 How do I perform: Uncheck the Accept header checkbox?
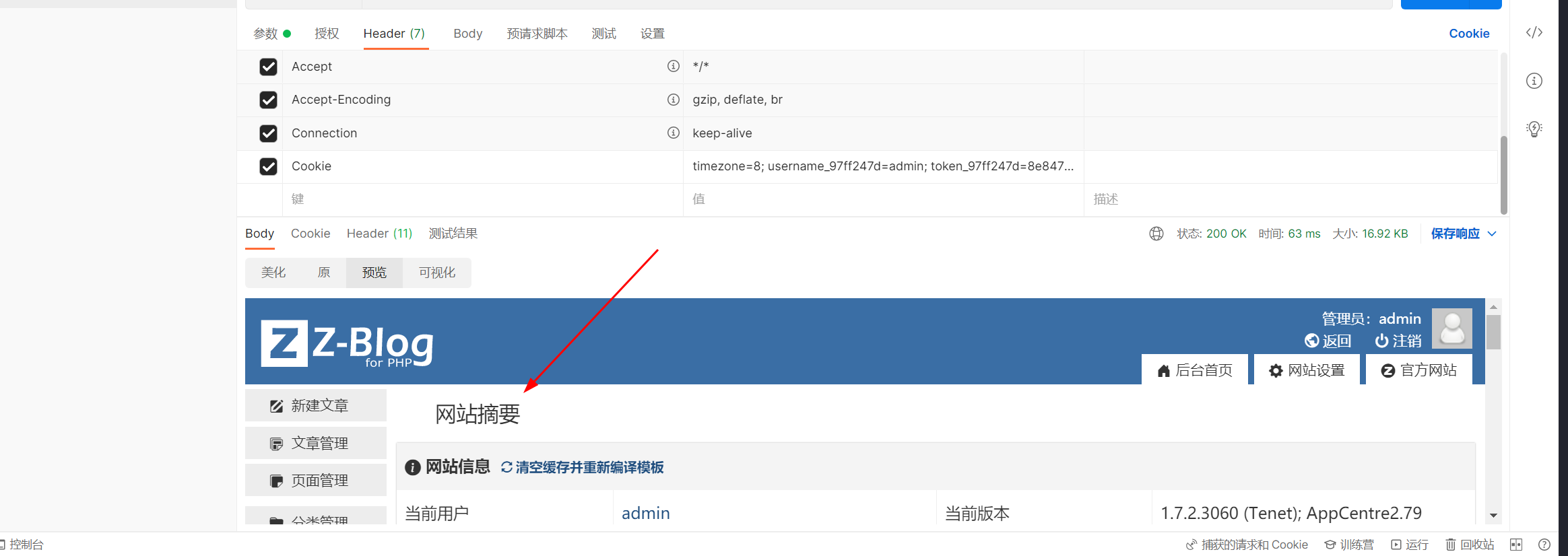tap(268, 67)
